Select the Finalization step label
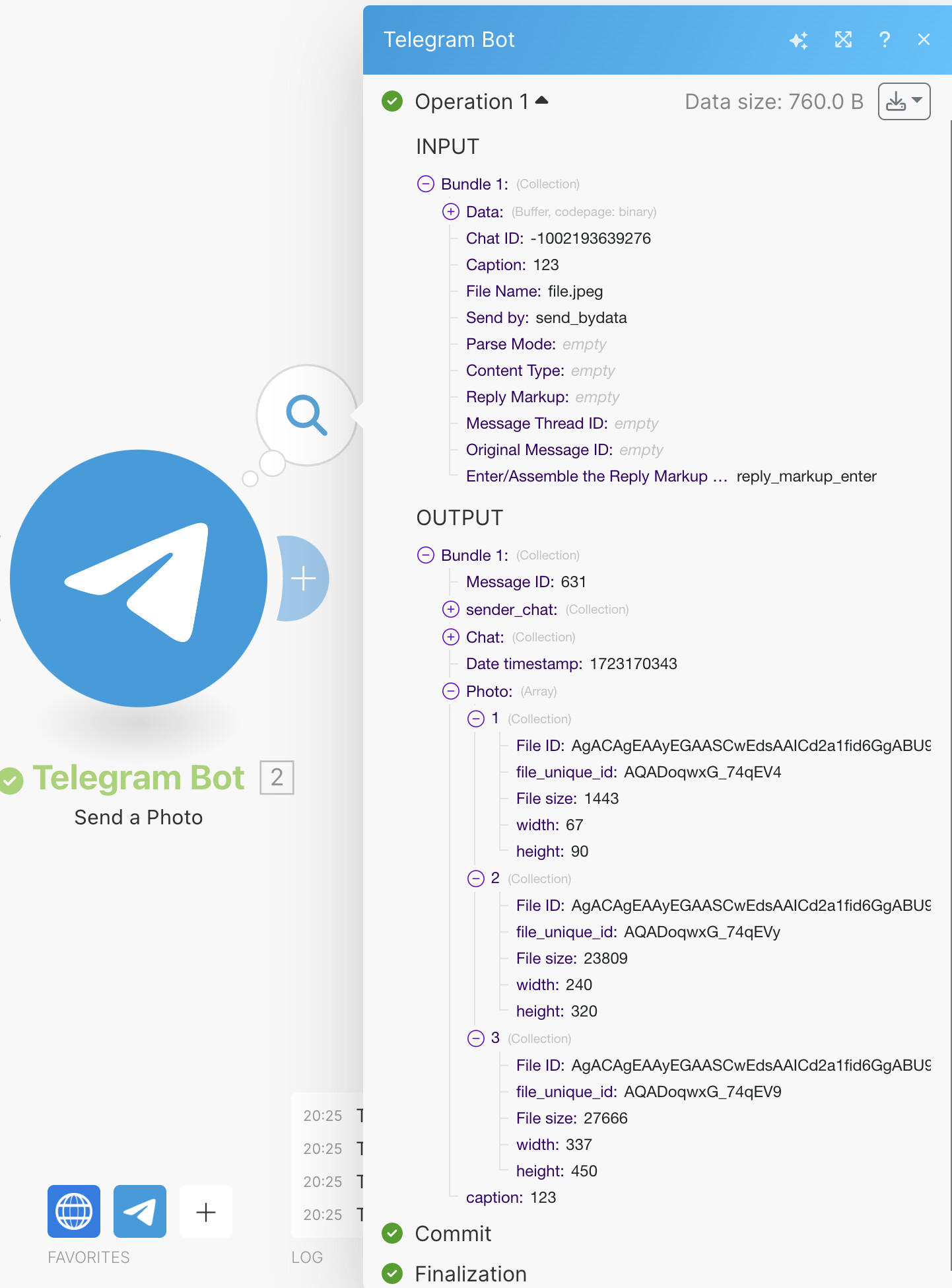Screen dimensions: 952x1288 471,1273
